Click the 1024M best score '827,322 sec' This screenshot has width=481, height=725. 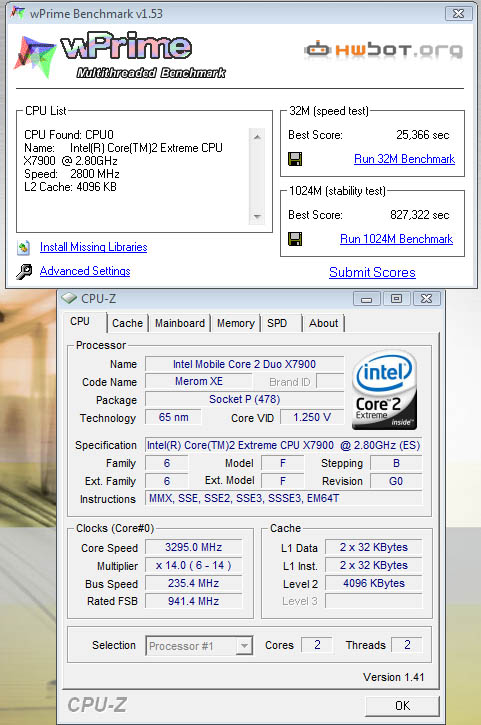420,215
